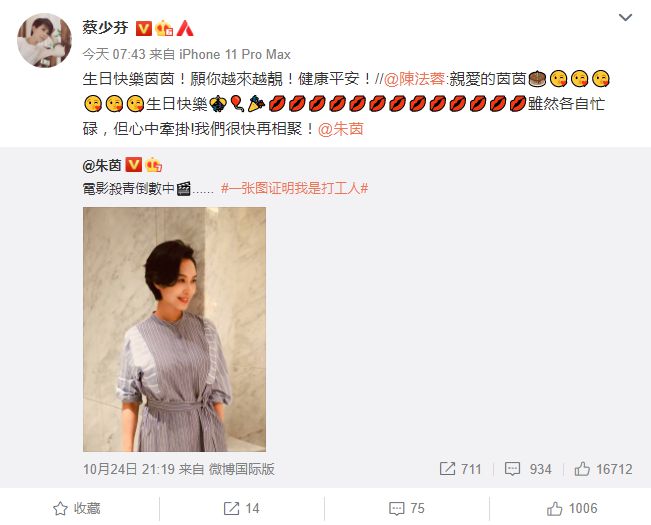The width and height of the screenshot is (651, 525).
Task: Click the red A-shaped badge beside 蔡少芬
Action: pos(185,29)
